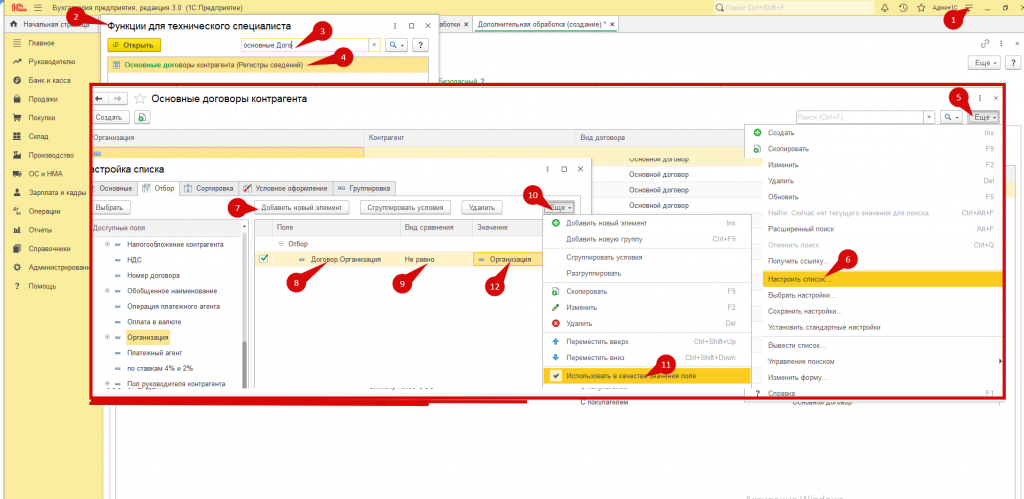Click Организация column header
This screenshot has width=1024, height=499.
(227, 138)
